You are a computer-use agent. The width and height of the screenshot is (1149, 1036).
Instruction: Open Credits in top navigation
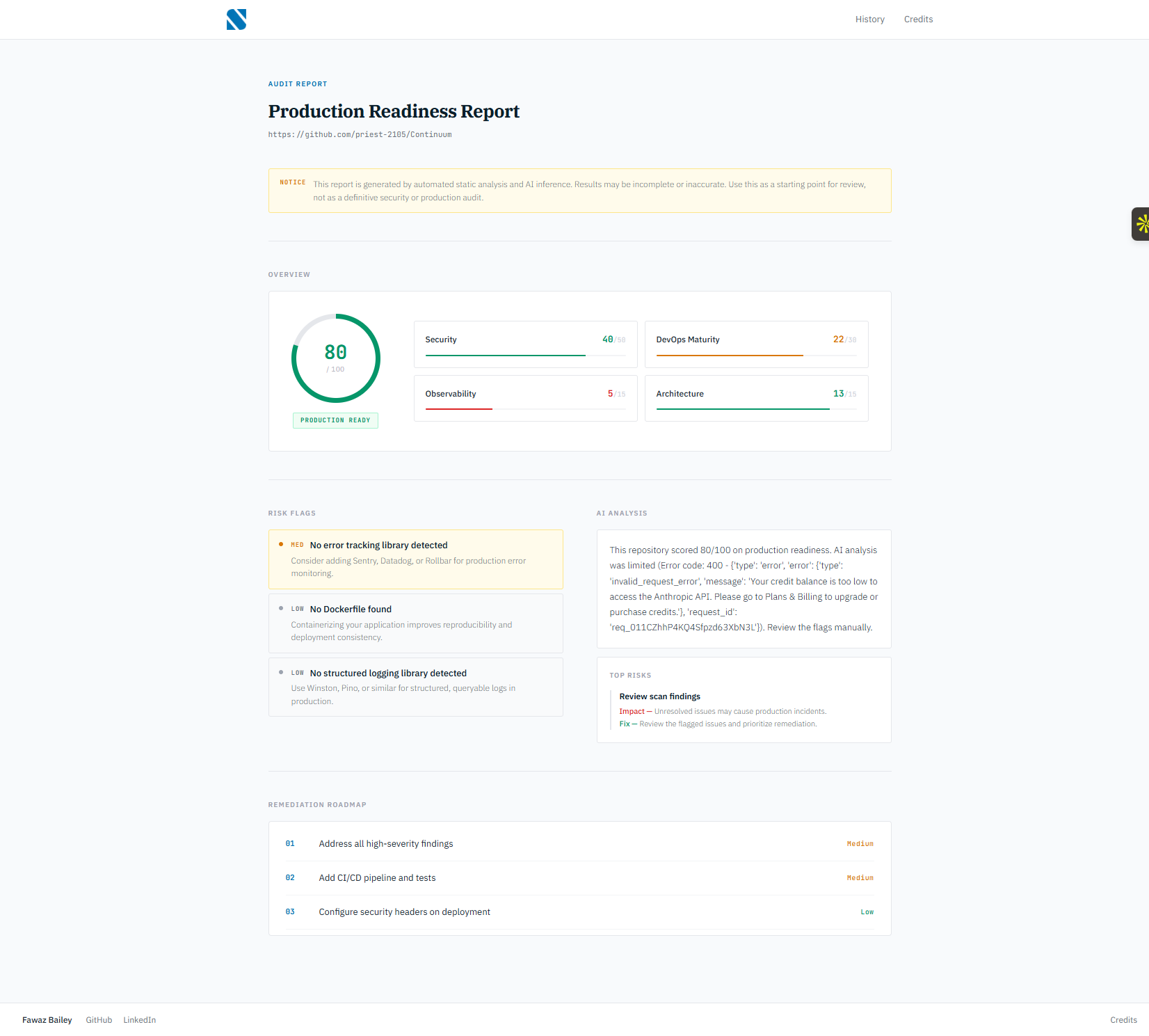tap(918, 19)
